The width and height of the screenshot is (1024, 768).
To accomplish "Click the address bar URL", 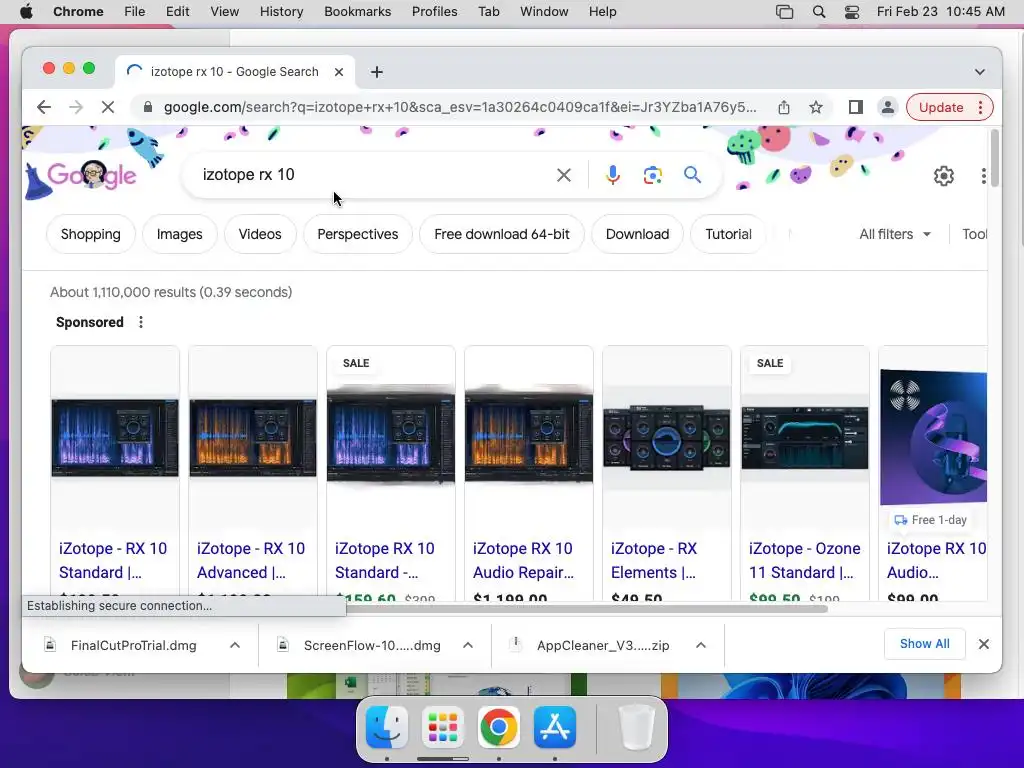I will coord(460,107).
